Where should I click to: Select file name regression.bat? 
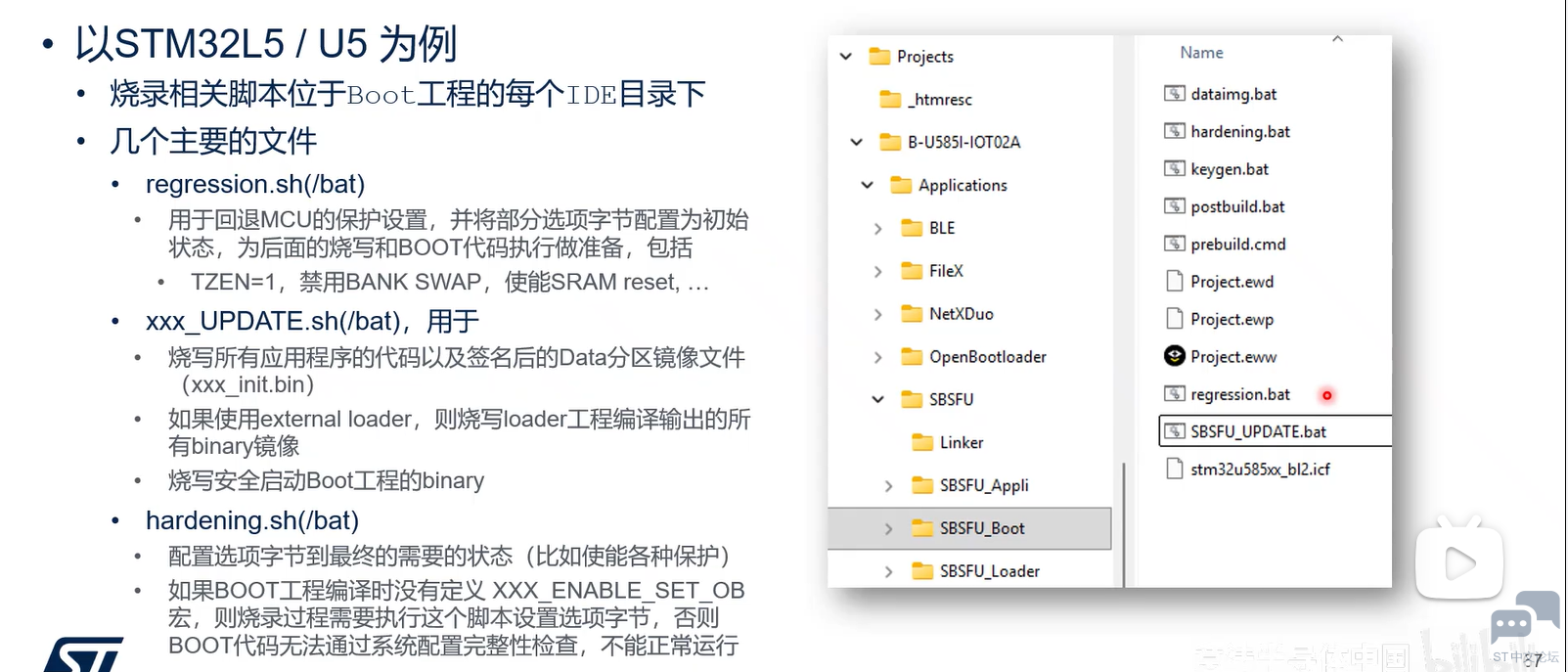(x=1240, y=395)
